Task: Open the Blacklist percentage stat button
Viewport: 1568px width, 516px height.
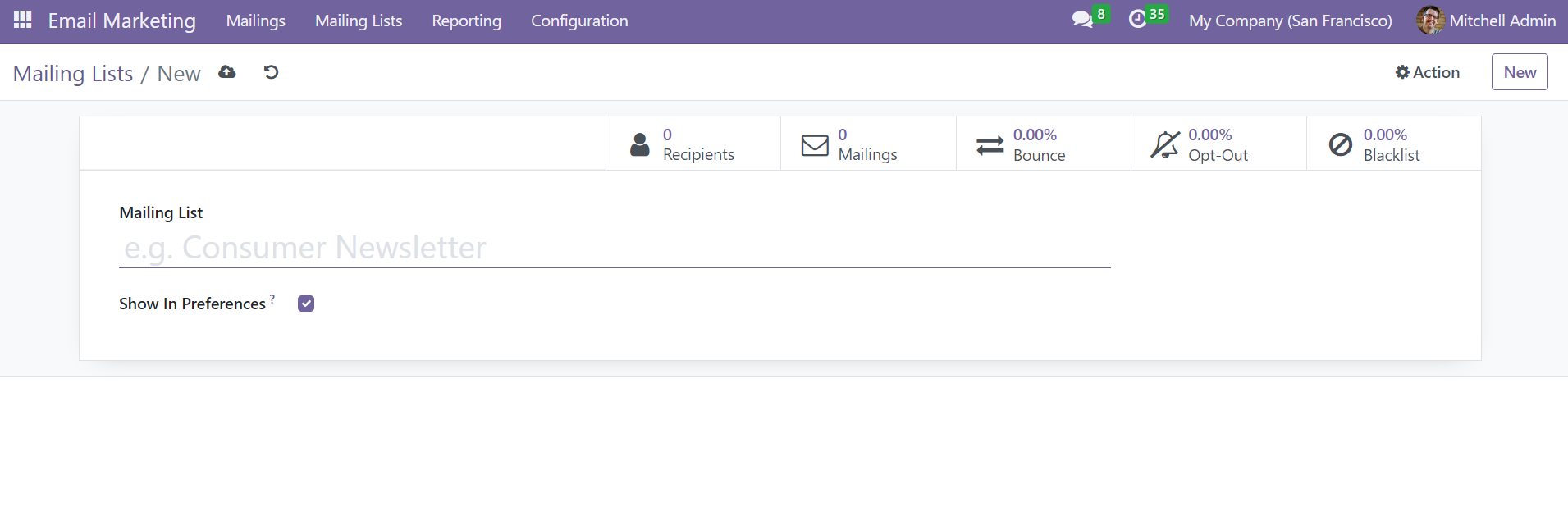Action: pyautogui.click(x=1393, y=144)
